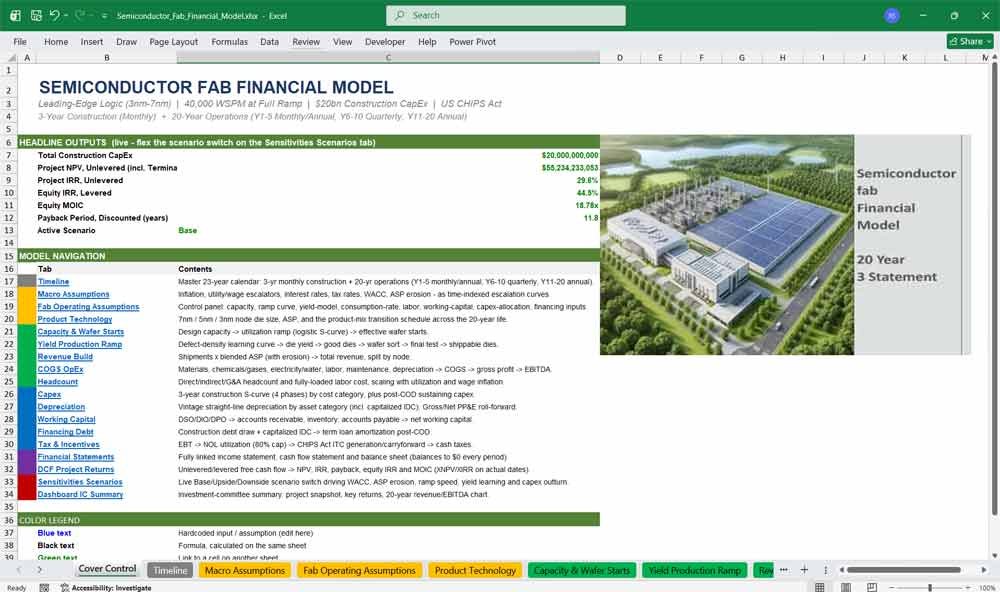Open the Page Layout tab

[173, 41]
